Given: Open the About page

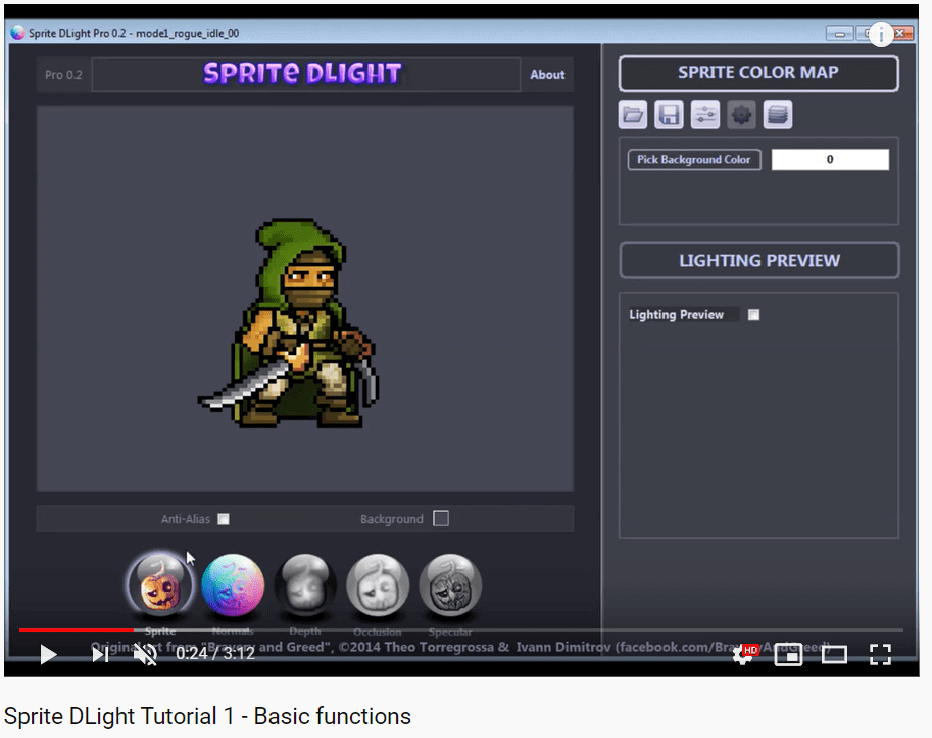Looking at the screenshot, I should (547, 75).
